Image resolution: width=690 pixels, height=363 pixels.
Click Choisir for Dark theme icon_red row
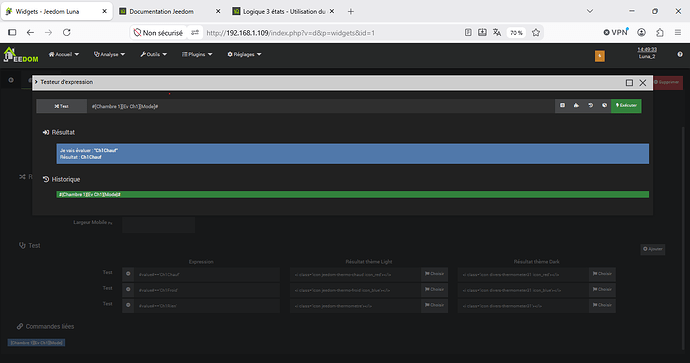602,274
